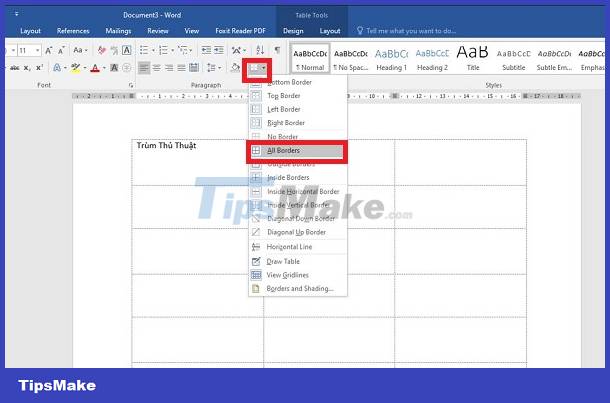Viewport: 610px width, 403px height.
Task: Toggle Center alignment button
Action: pyautogui.click(x=156, y=68)
